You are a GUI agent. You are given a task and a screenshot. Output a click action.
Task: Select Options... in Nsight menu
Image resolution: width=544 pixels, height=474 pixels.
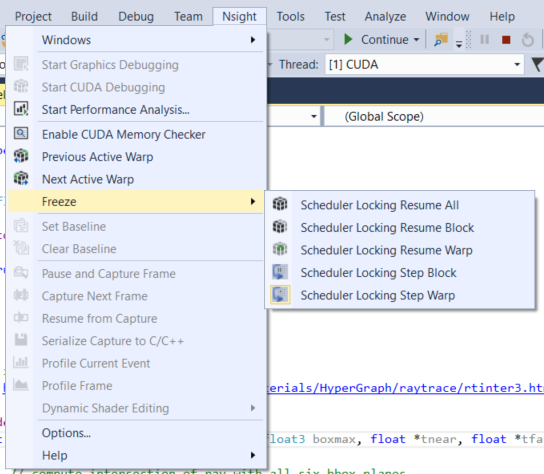(x=136, y=433)
